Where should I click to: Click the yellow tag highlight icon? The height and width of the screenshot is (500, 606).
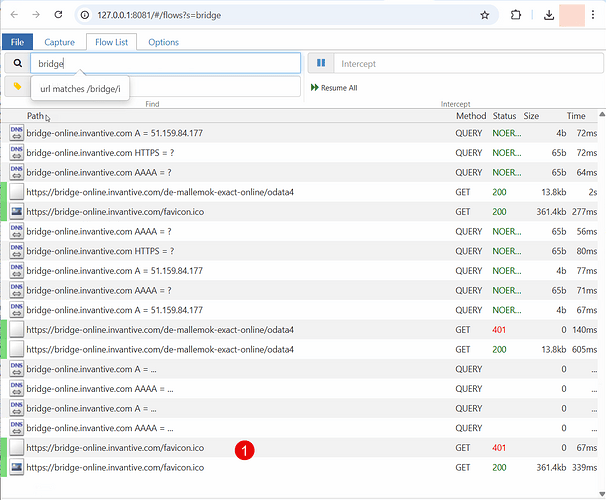17,86
